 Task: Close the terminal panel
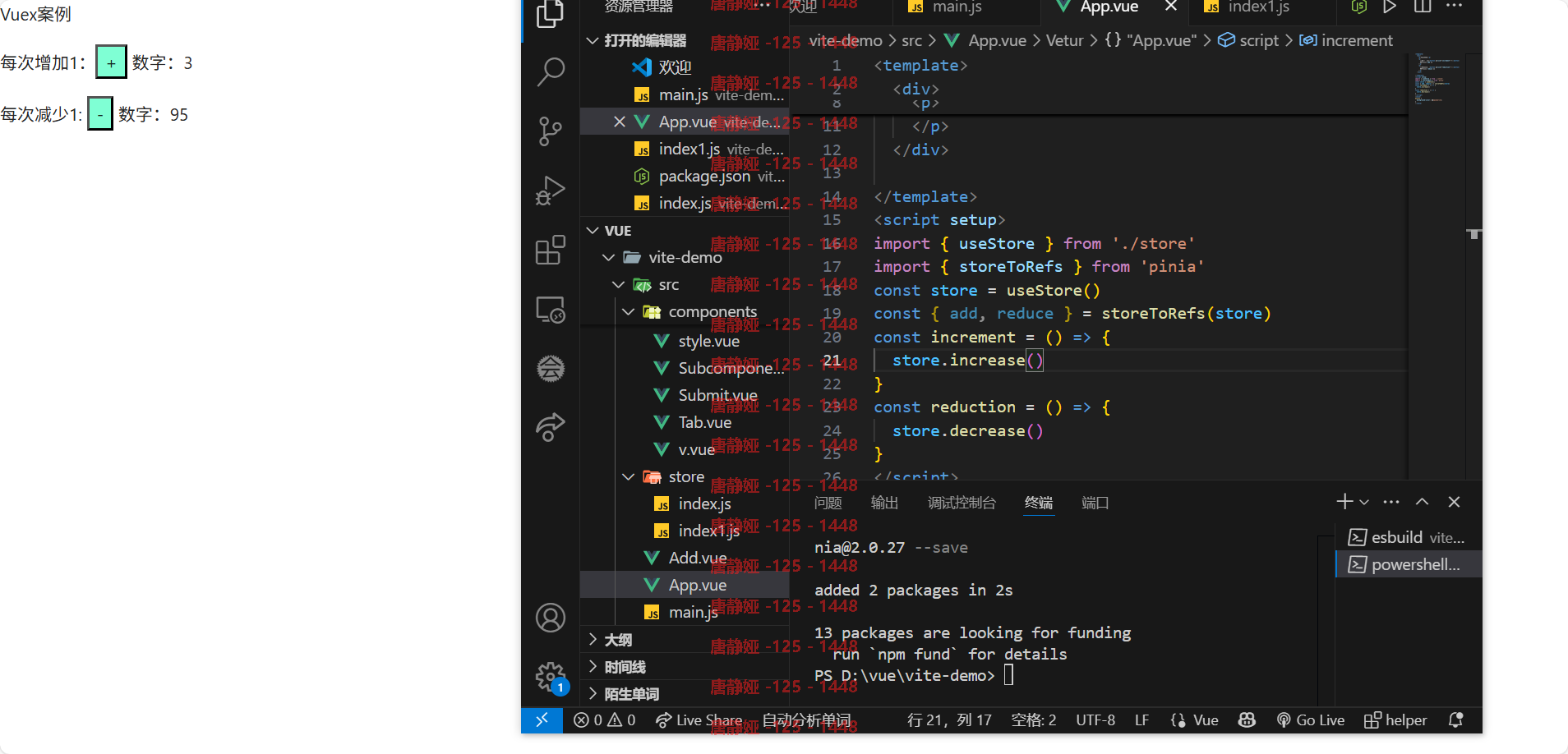point(1454,502)
